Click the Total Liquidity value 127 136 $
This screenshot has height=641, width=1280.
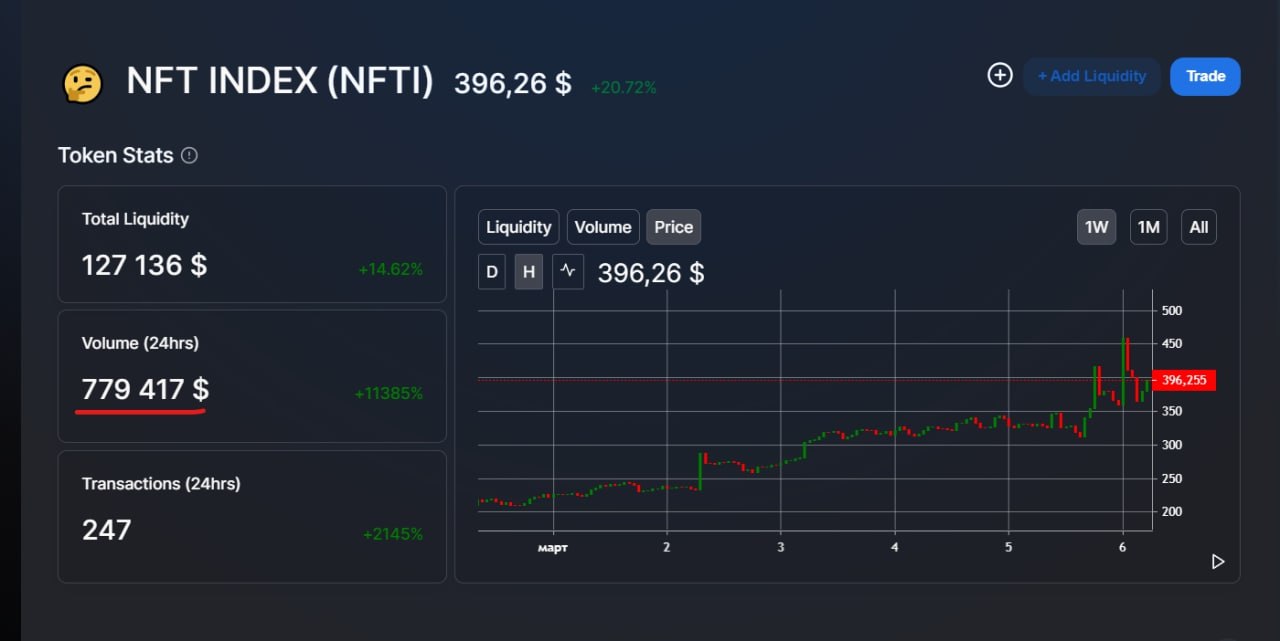tap(144, 265)
